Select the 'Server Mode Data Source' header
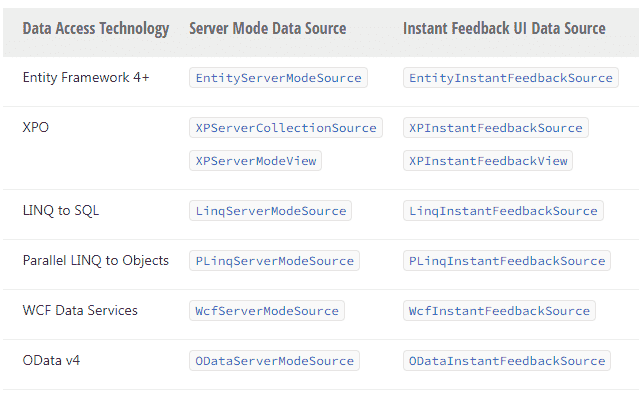 (268, 29)
